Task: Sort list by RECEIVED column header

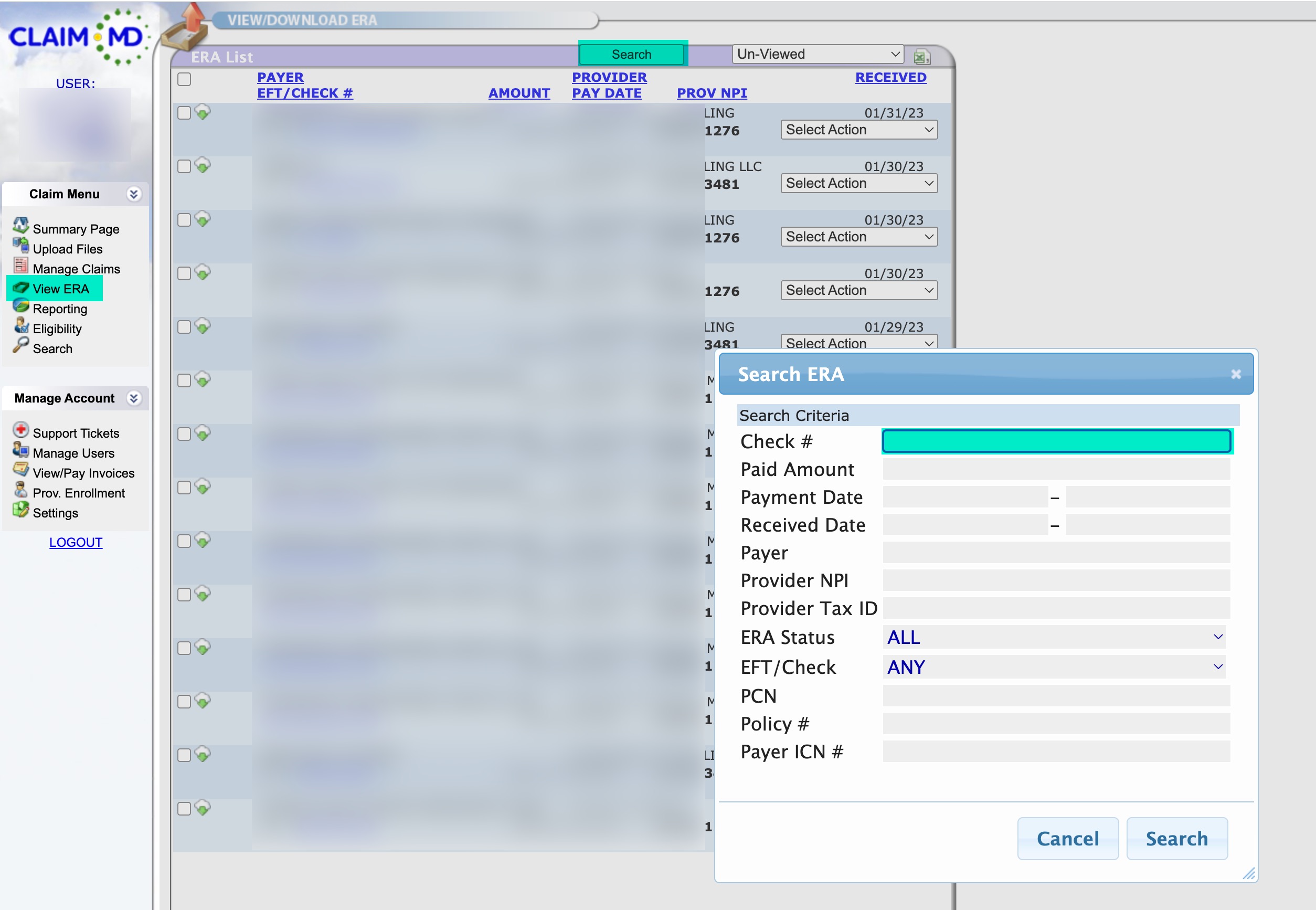Action: click(x=890, y=78)
